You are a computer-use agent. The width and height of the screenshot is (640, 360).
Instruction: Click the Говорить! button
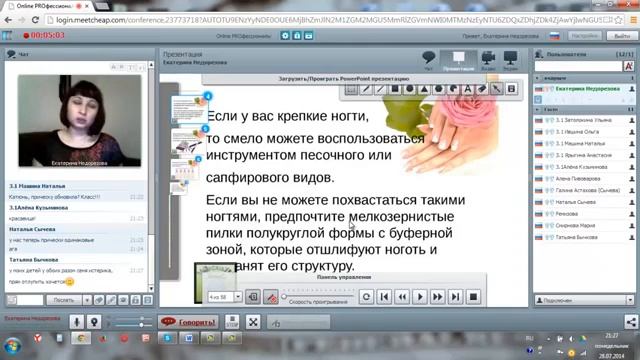click(188, 322)
